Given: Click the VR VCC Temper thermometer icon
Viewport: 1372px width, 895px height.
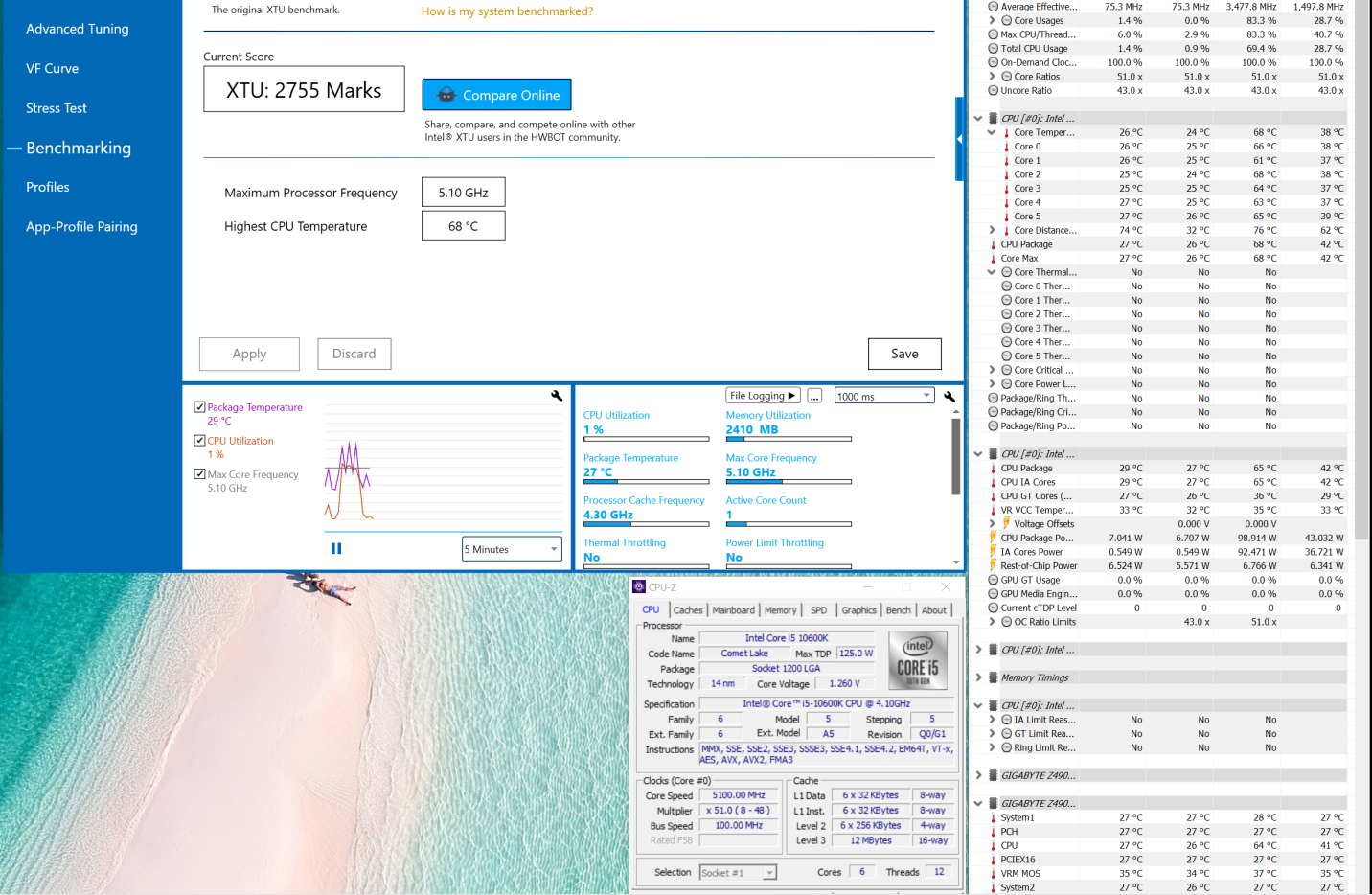Looking at the screenshot, I should (994, 511).
